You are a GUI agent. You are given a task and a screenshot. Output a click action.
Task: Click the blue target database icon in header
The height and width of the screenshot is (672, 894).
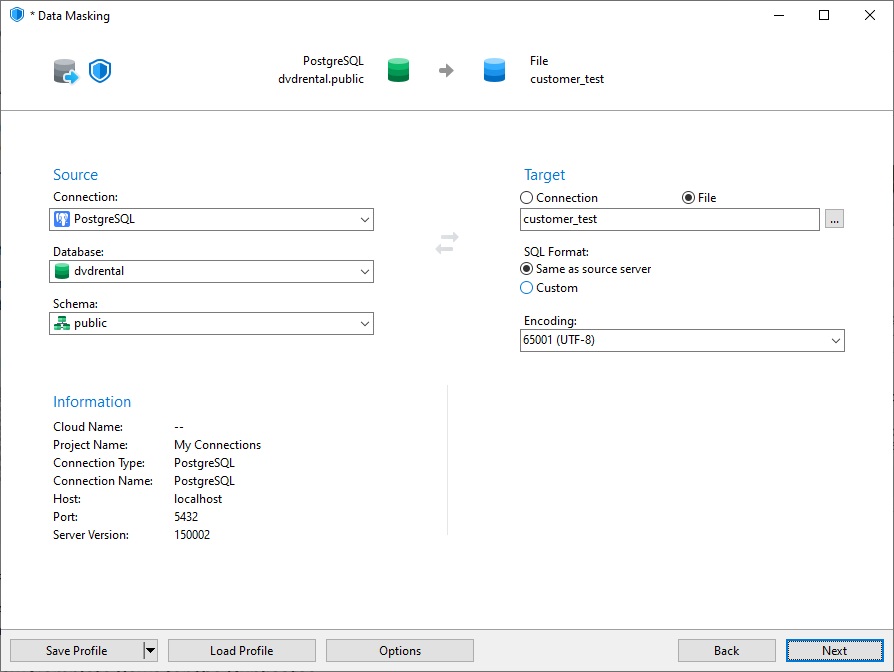[x=494, y=70]
